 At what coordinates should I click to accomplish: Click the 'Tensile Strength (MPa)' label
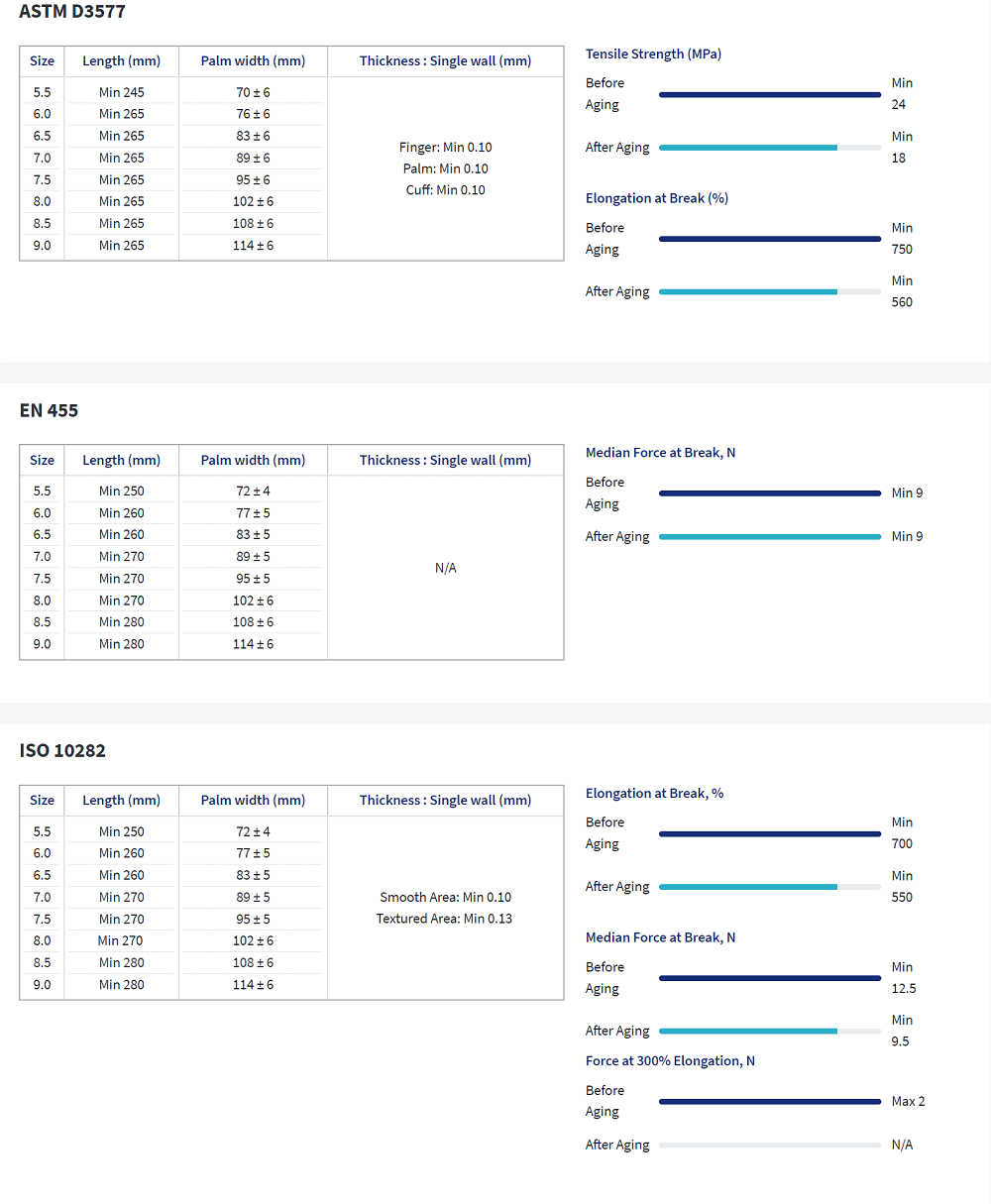653,54
